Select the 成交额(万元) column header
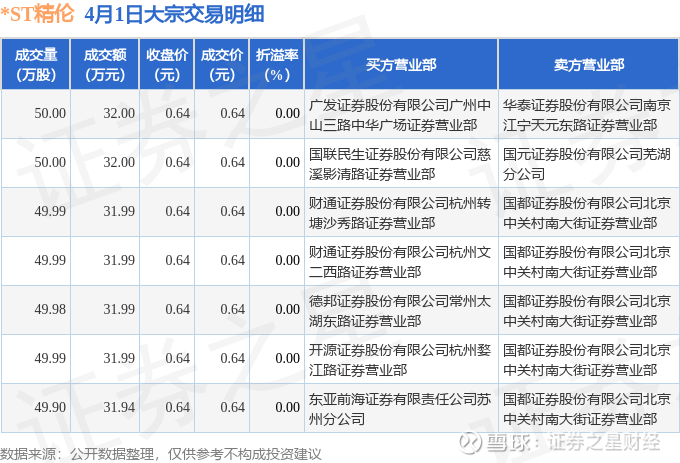Screen dimensions: 680x463 105,64
